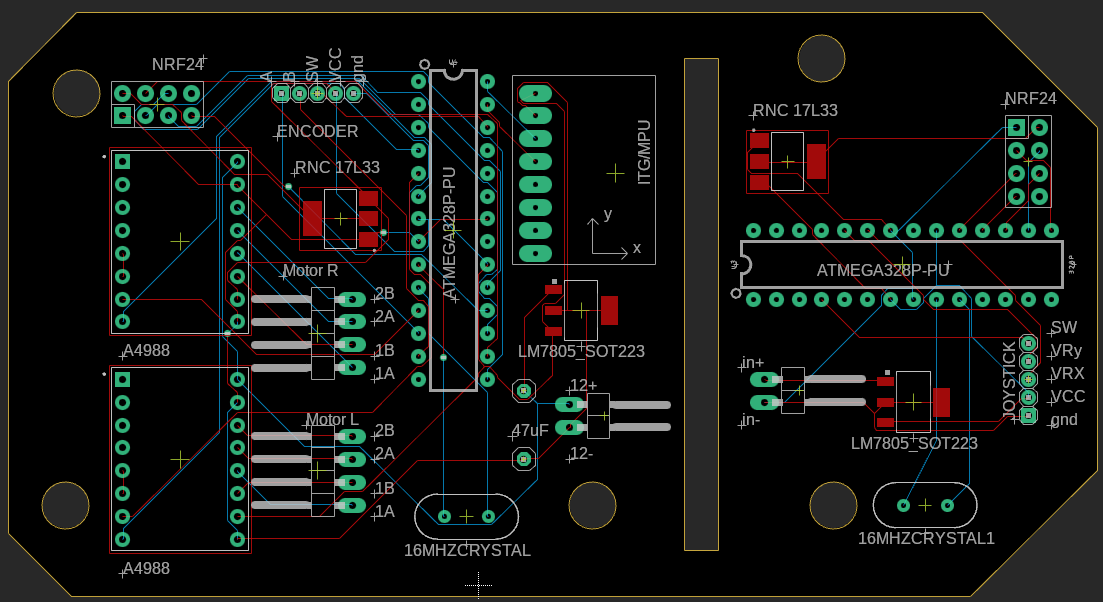Image resolution: width=1103 pixels, height=602 pixels.
Task: Select the Motor L label
Action: pos(332,420)
